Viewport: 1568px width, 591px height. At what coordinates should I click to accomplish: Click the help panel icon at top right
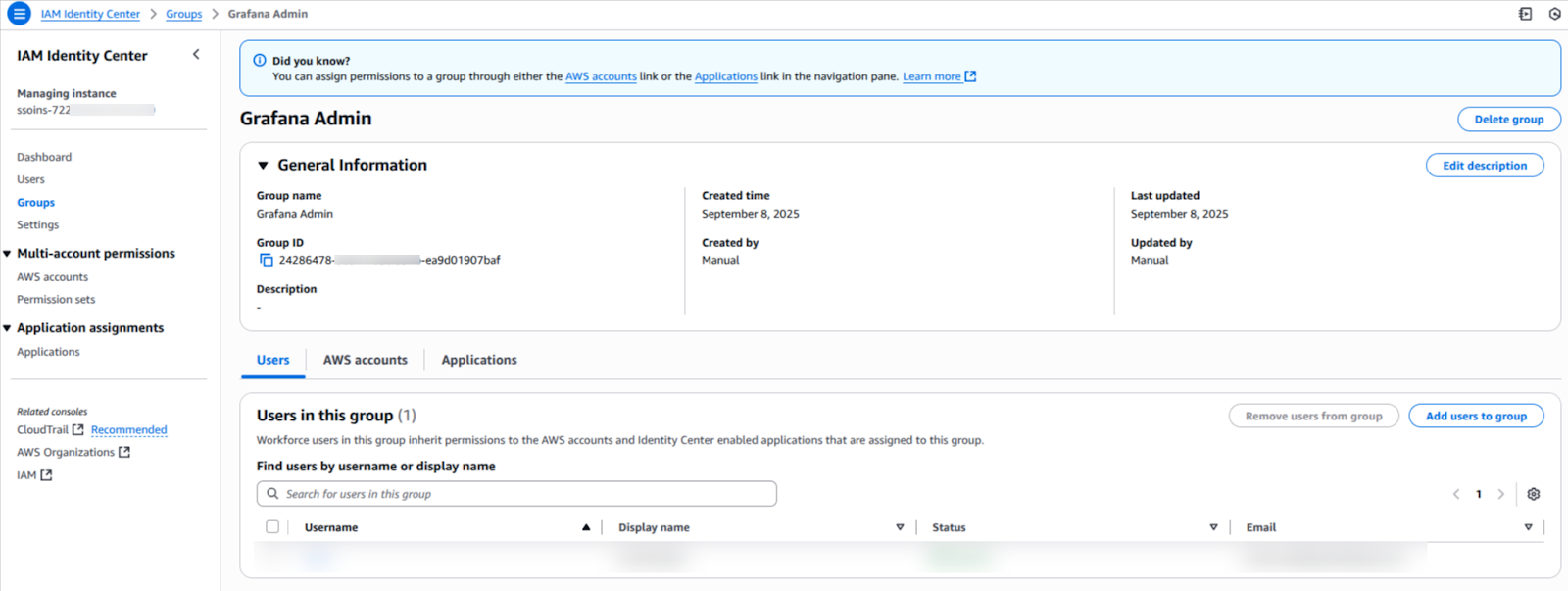(x=1526, y=14)
